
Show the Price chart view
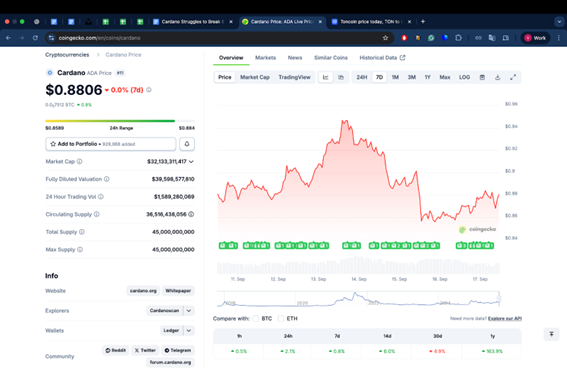pos(225,77)
